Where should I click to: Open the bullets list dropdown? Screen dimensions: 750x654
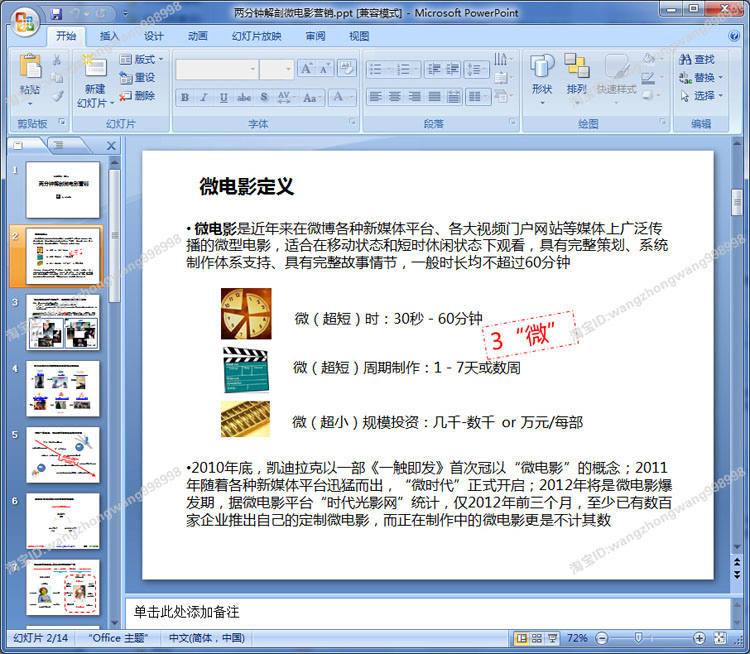tap(380, 69)
